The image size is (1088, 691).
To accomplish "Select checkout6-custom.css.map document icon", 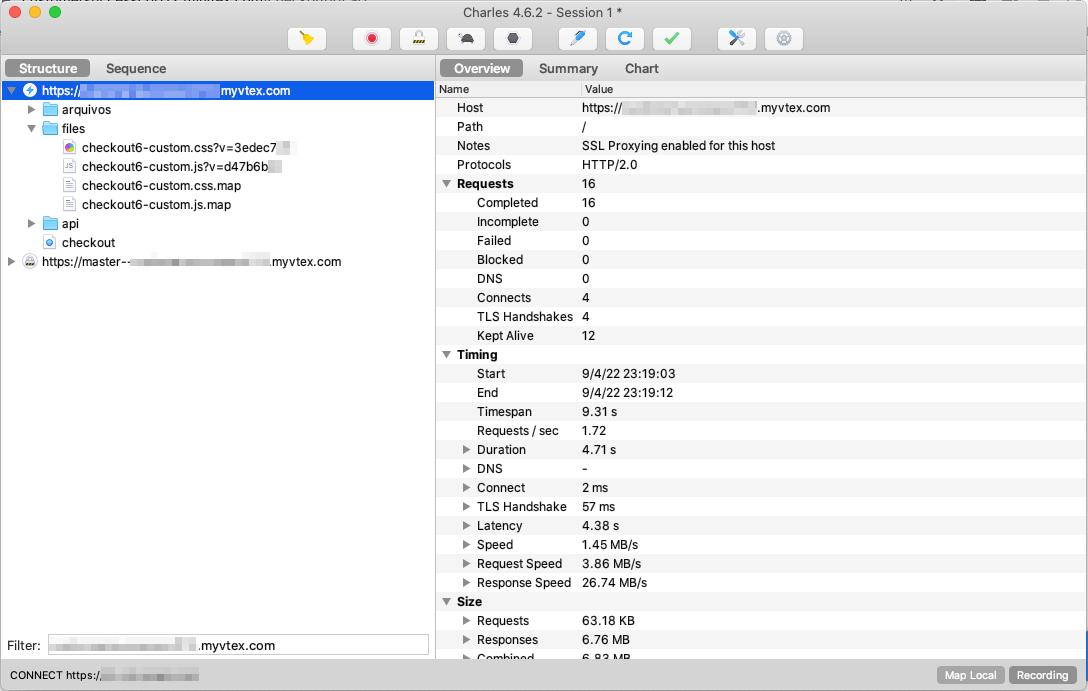I will click(x=69, y=185).
